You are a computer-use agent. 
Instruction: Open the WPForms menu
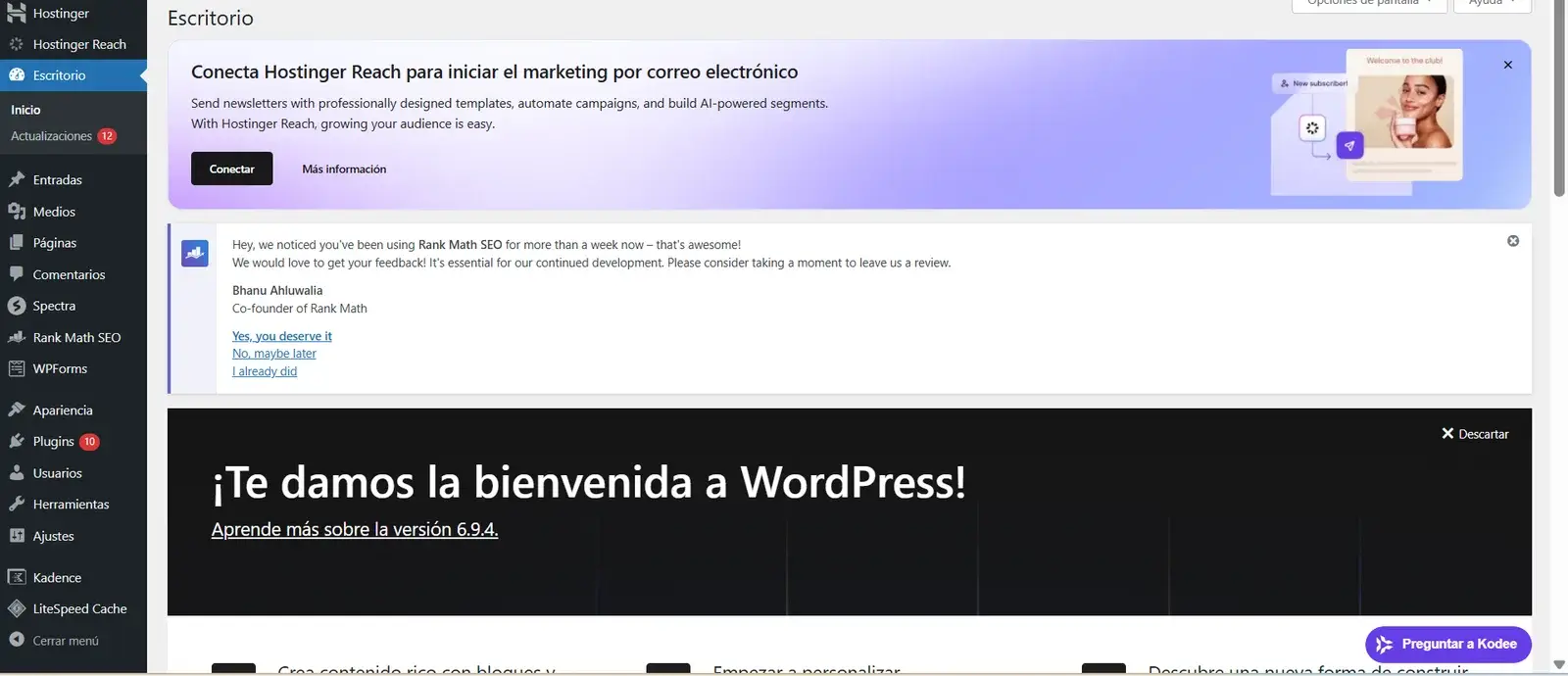click(73, 368)
